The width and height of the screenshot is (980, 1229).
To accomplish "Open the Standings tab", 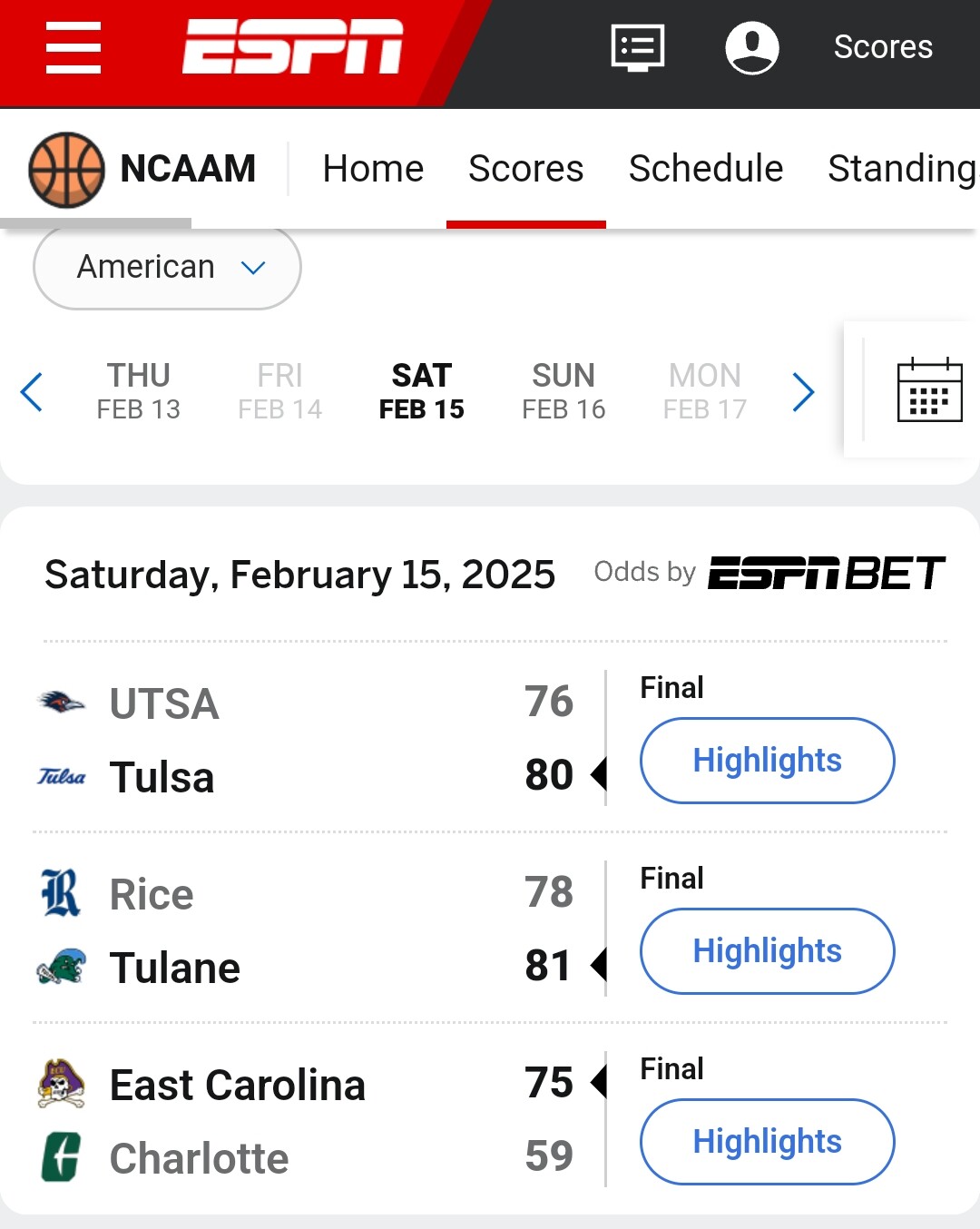I will pos(902,169).
